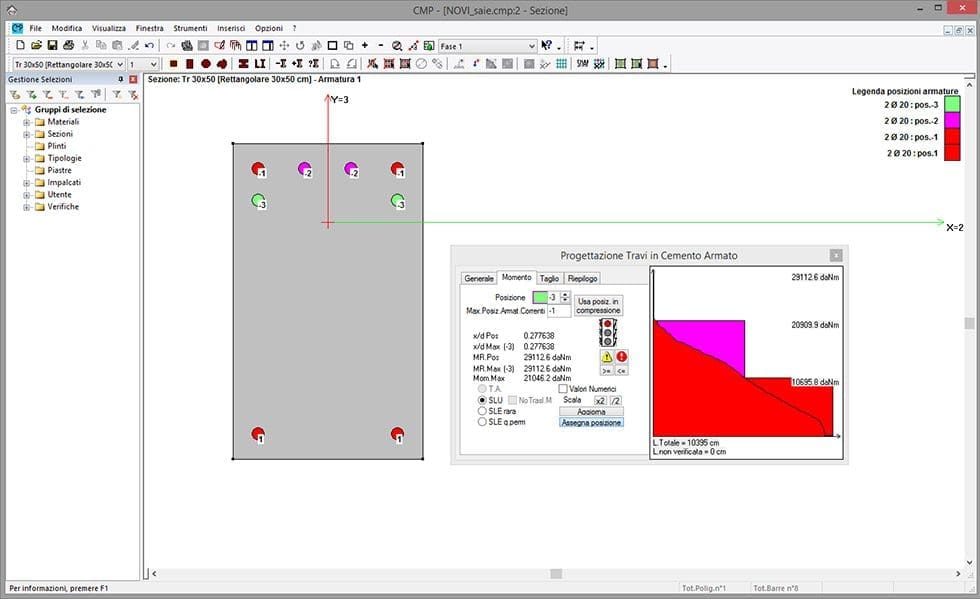This screenshot has height=599, width=980.
Task: Pin the Gestione Selezioni panel
Action: pyautogui.click(x=120, y=79)
